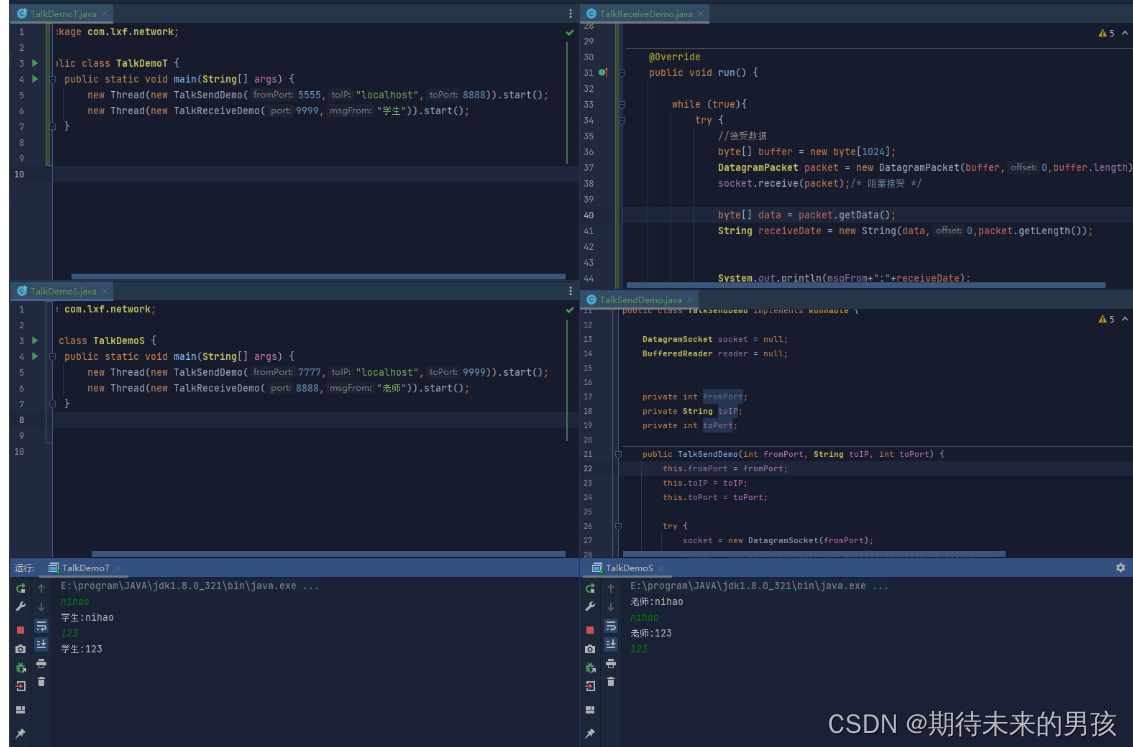Open the run panel gear settings
This screenshot has height=747, width=1133.
(x=1120, y=568)
